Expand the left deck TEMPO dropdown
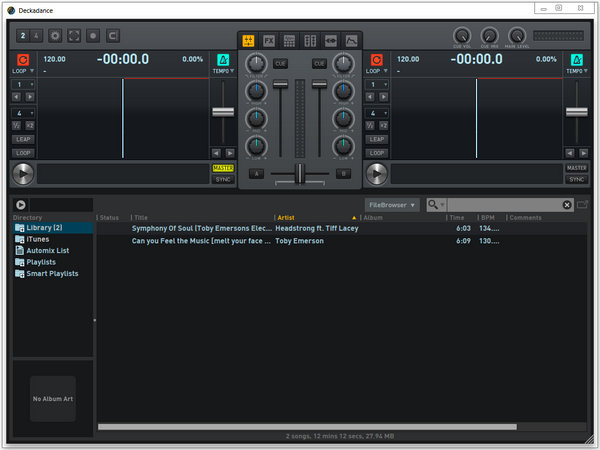The height and width of the screenshot is (450, 600). click(x=222, y=72)
